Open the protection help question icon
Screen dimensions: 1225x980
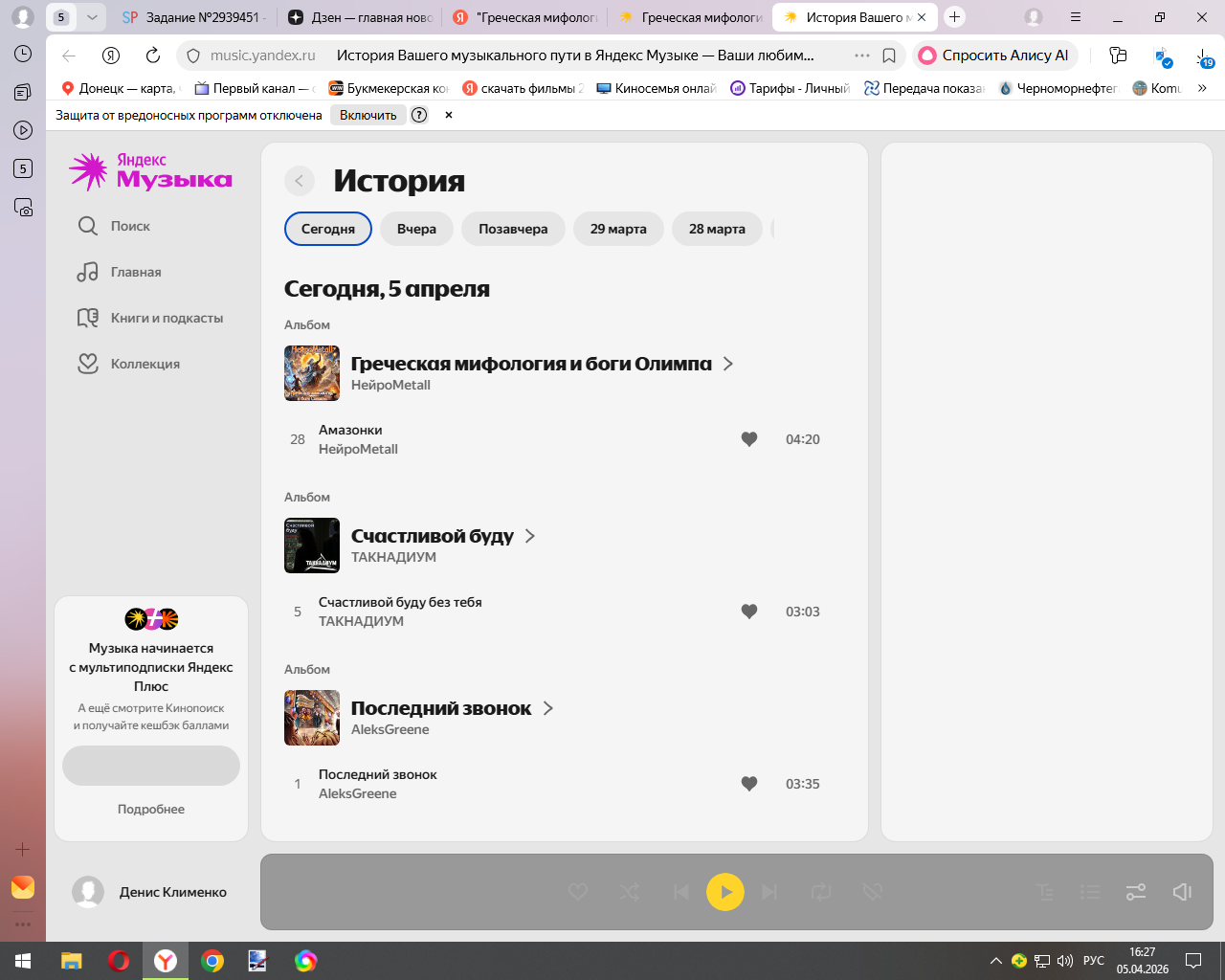[x=419, y=115]
